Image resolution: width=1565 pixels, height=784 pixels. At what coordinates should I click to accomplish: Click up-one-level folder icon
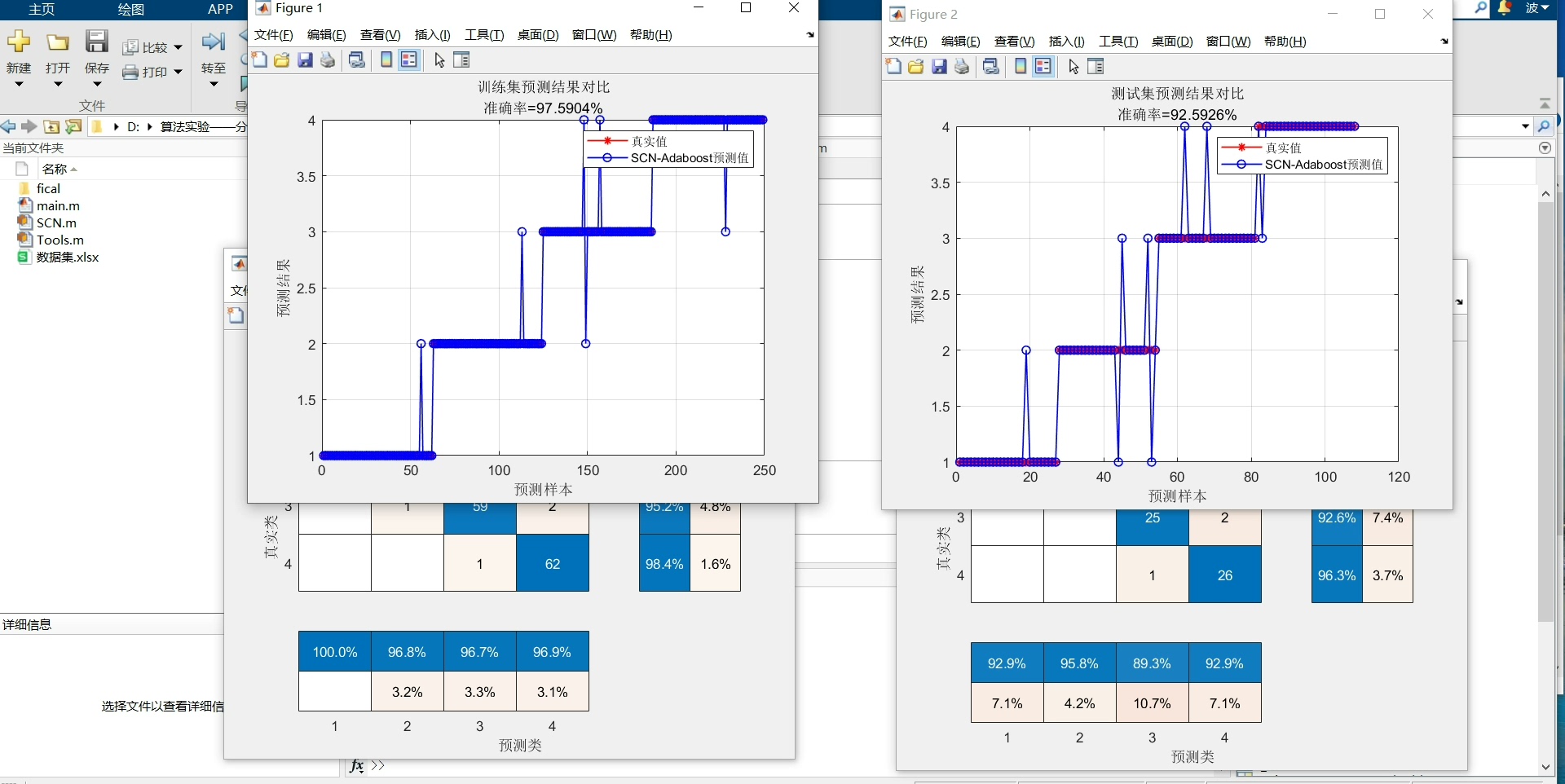coord(51,126)
